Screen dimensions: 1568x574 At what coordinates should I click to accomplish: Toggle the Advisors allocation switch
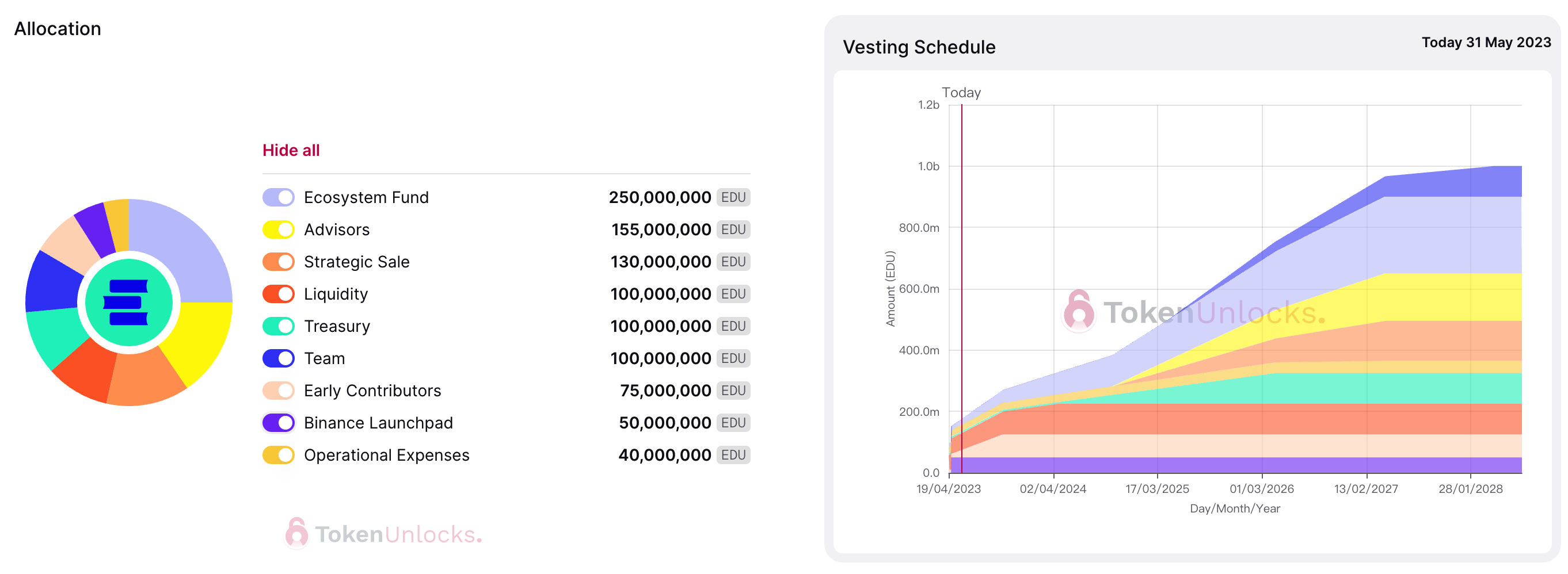coord(278,230)
